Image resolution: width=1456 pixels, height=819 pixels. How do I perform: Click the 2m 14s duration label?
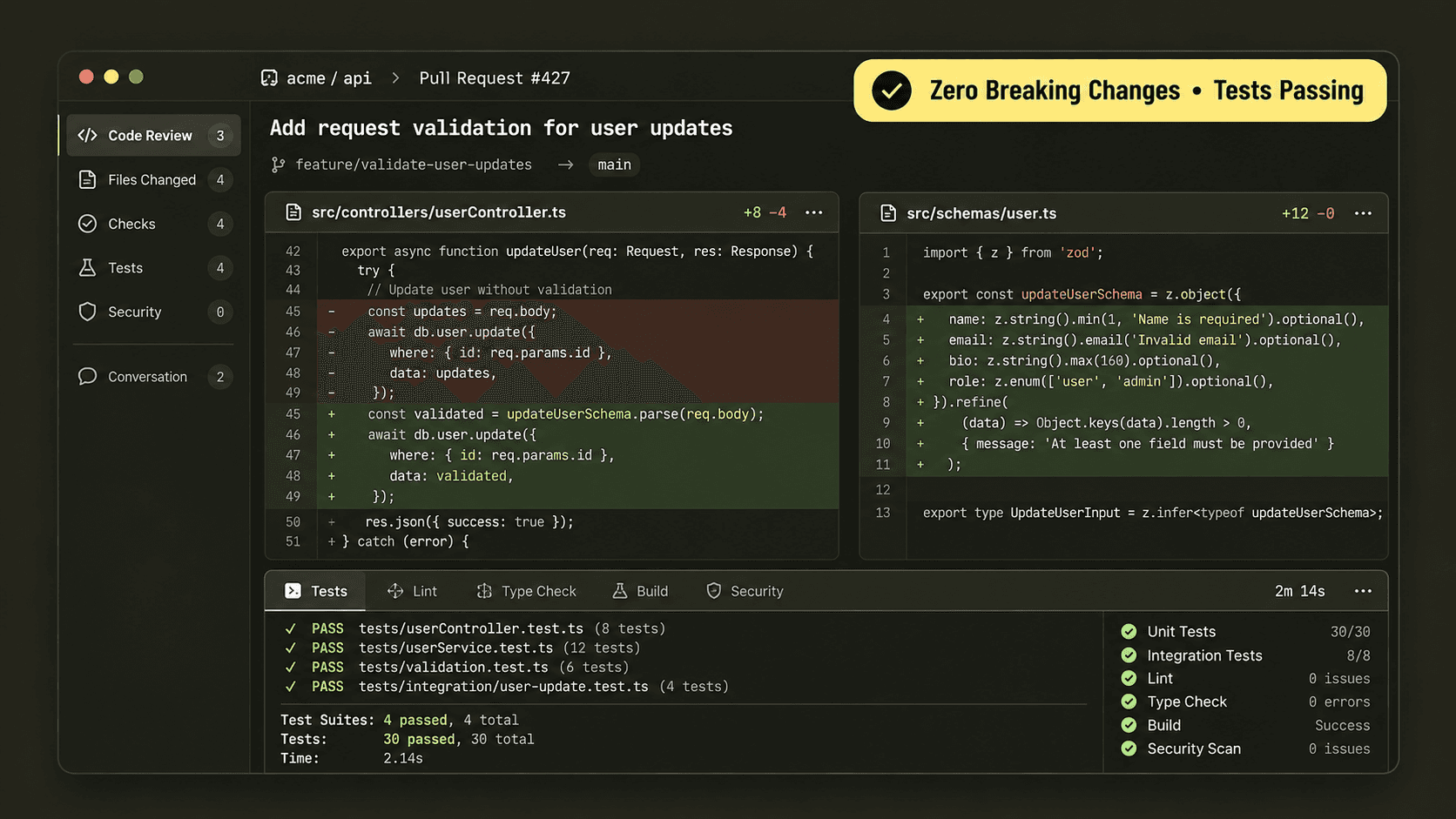tap(1300, 591)
